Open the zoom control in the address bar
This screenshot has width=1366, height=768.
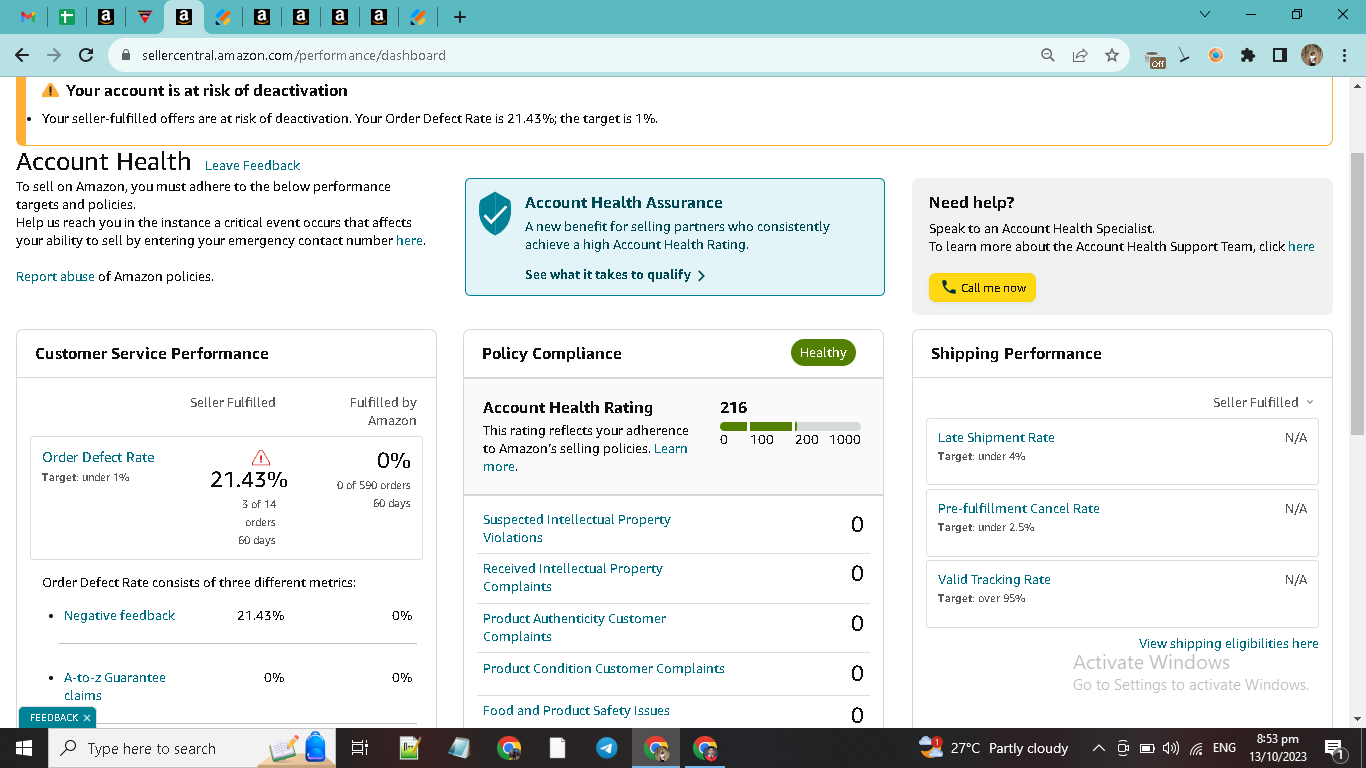1048,55
